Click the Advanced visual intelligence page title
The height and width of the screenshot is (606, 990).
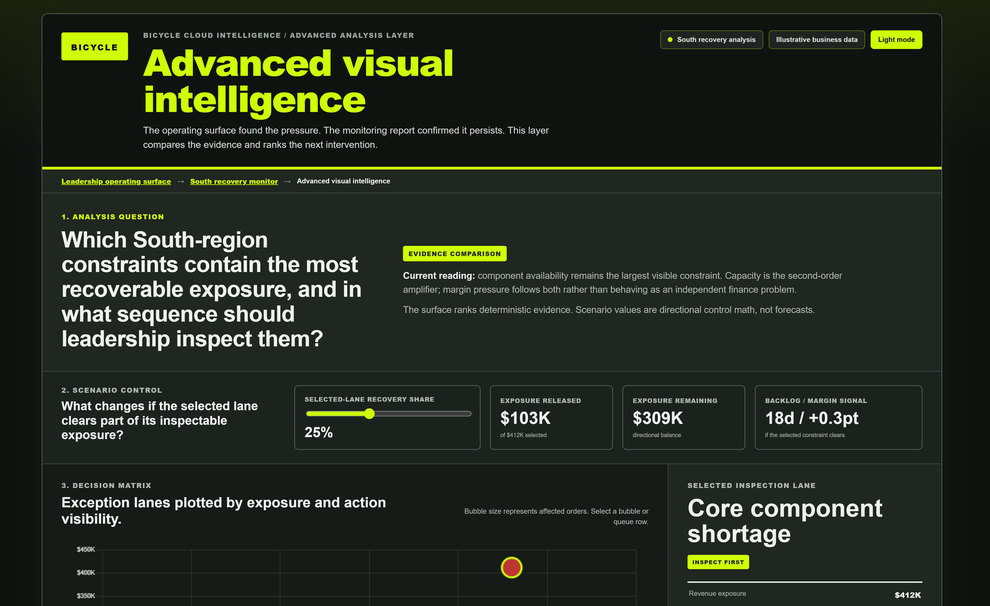tap(298, 81)
